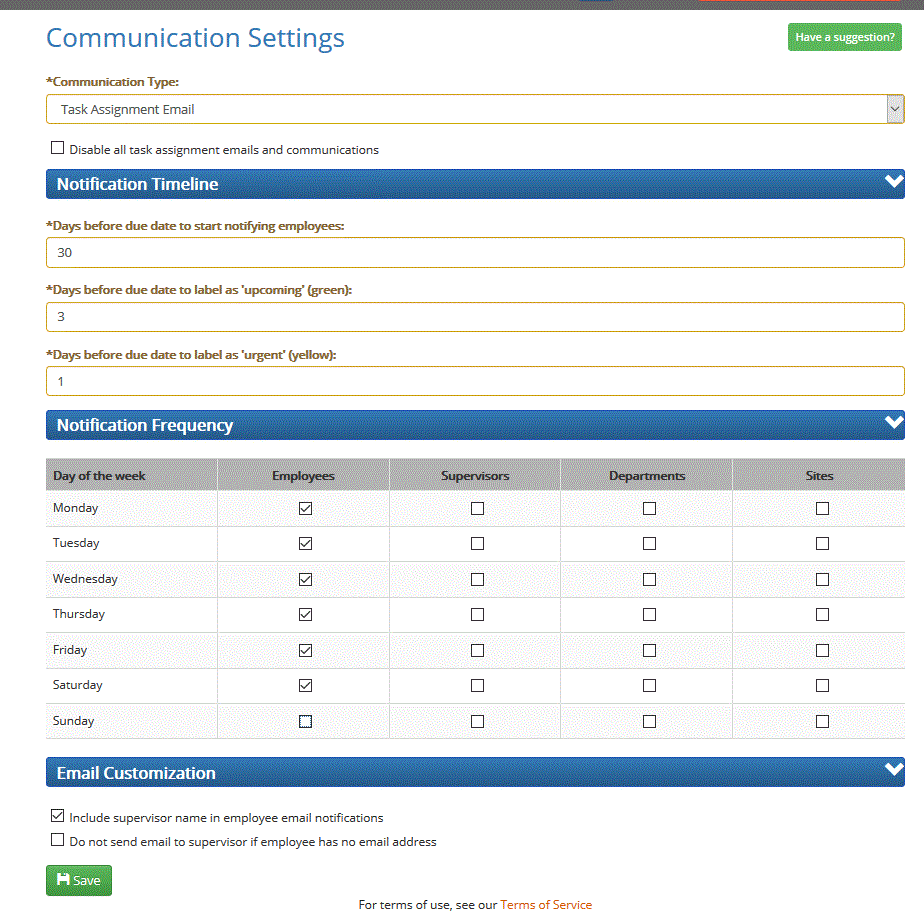Uncheck Saturday notifications for Employees
Image resolution: width=924 pixels, height=915 pixels.
tap(305, 685)
